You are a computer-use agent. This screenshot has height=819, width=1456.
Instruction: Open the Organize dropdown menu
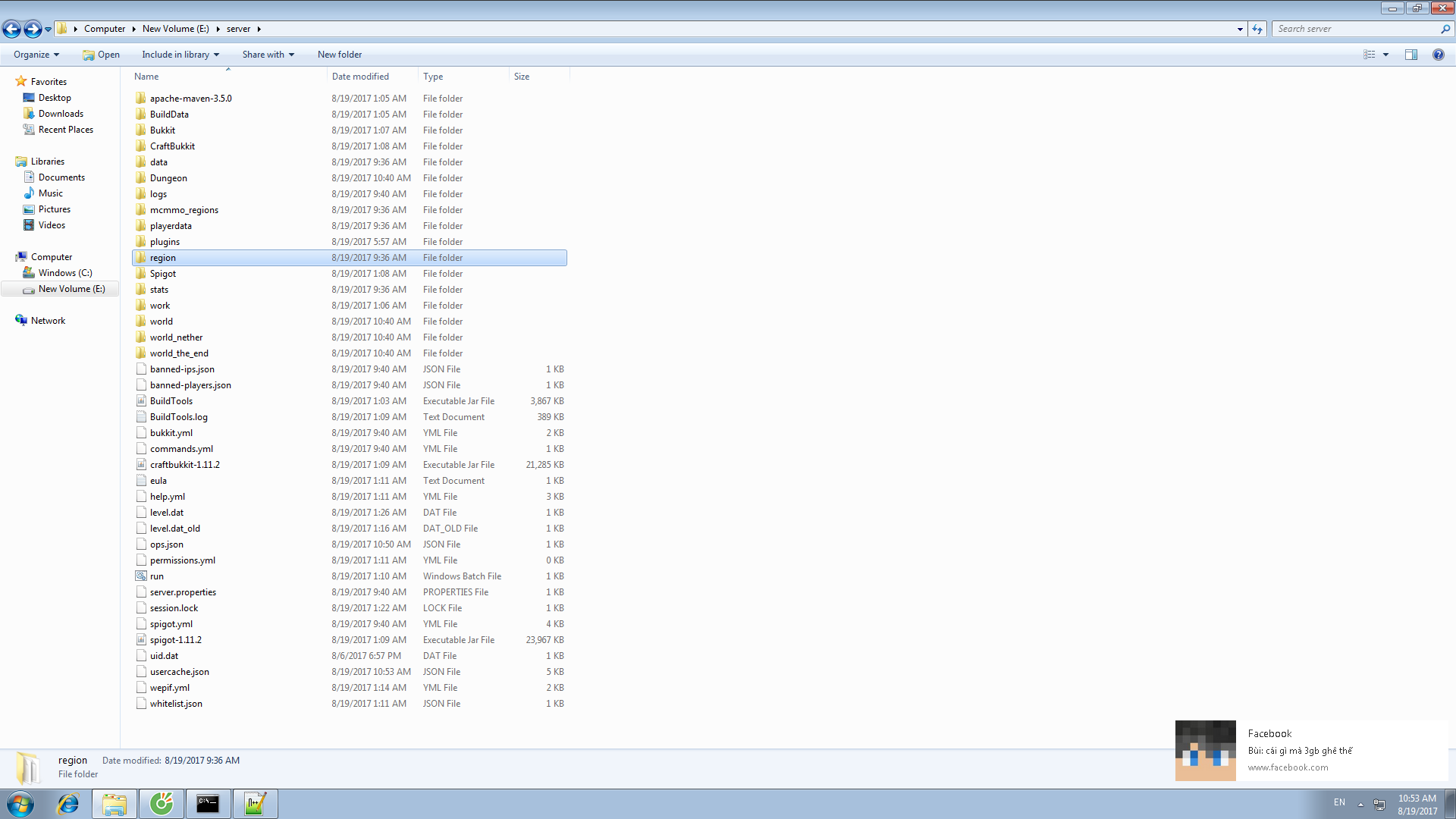coord(36,55)
